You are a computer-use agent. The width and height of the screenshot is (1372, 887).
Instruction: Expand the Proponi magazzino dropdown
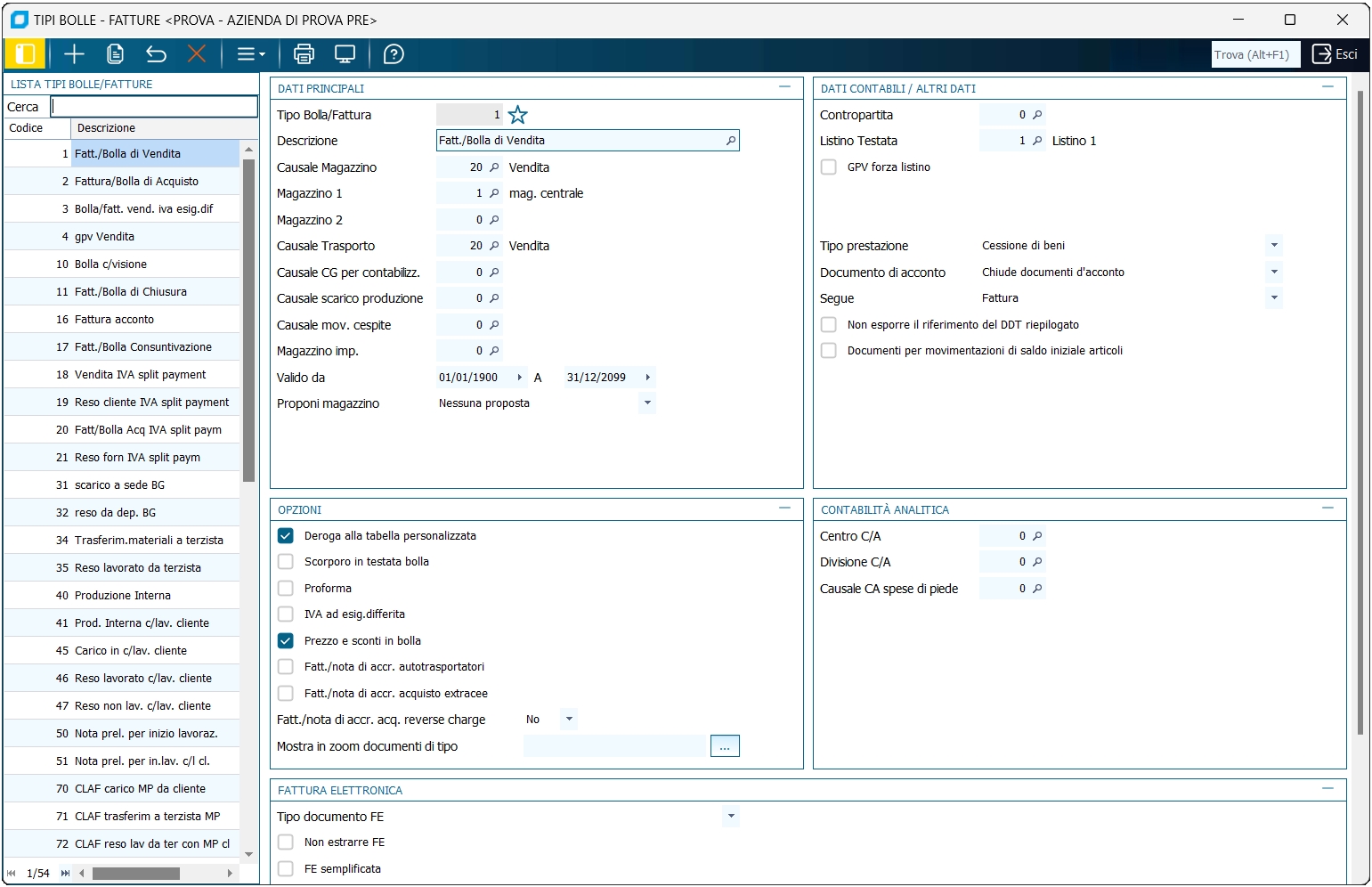pos(647,403)
